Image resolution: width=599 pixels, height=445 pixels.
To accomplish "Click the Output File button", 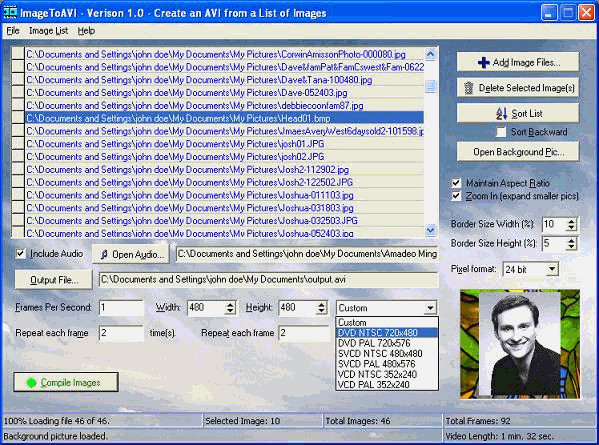I will pos(53,280).
